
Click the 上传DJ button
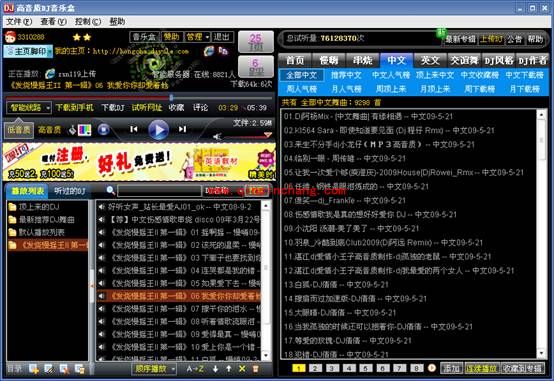[491, 39]
